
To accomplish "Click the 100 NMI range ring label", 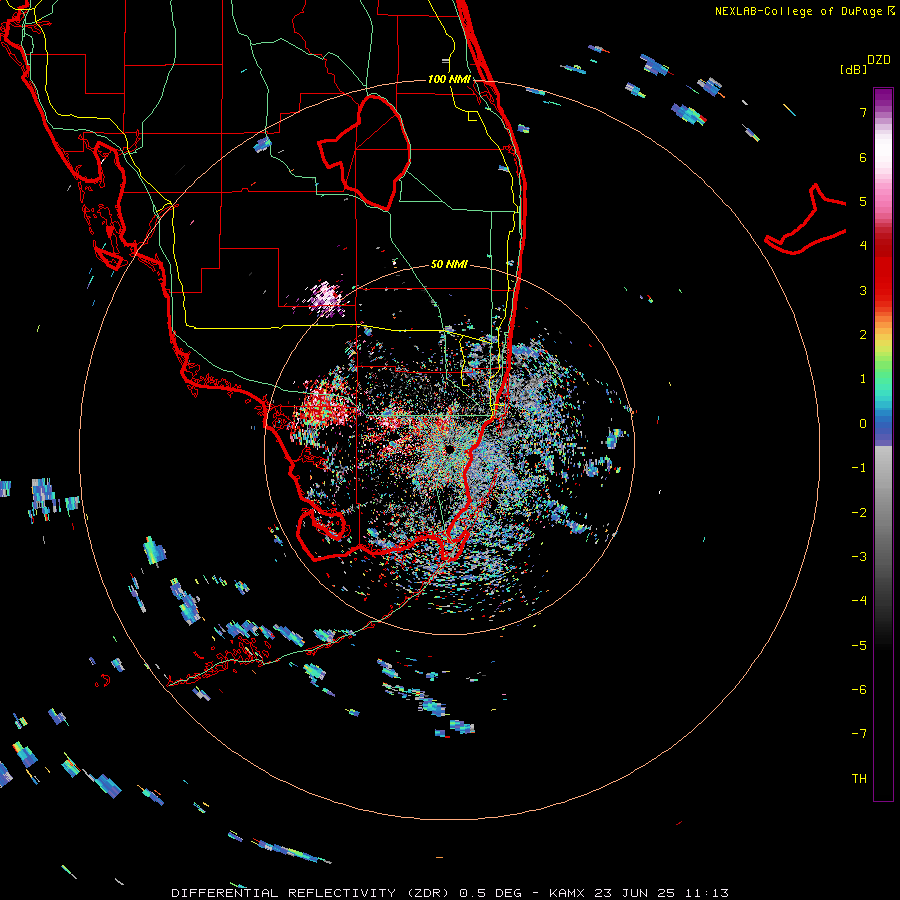I will (449, 79).
